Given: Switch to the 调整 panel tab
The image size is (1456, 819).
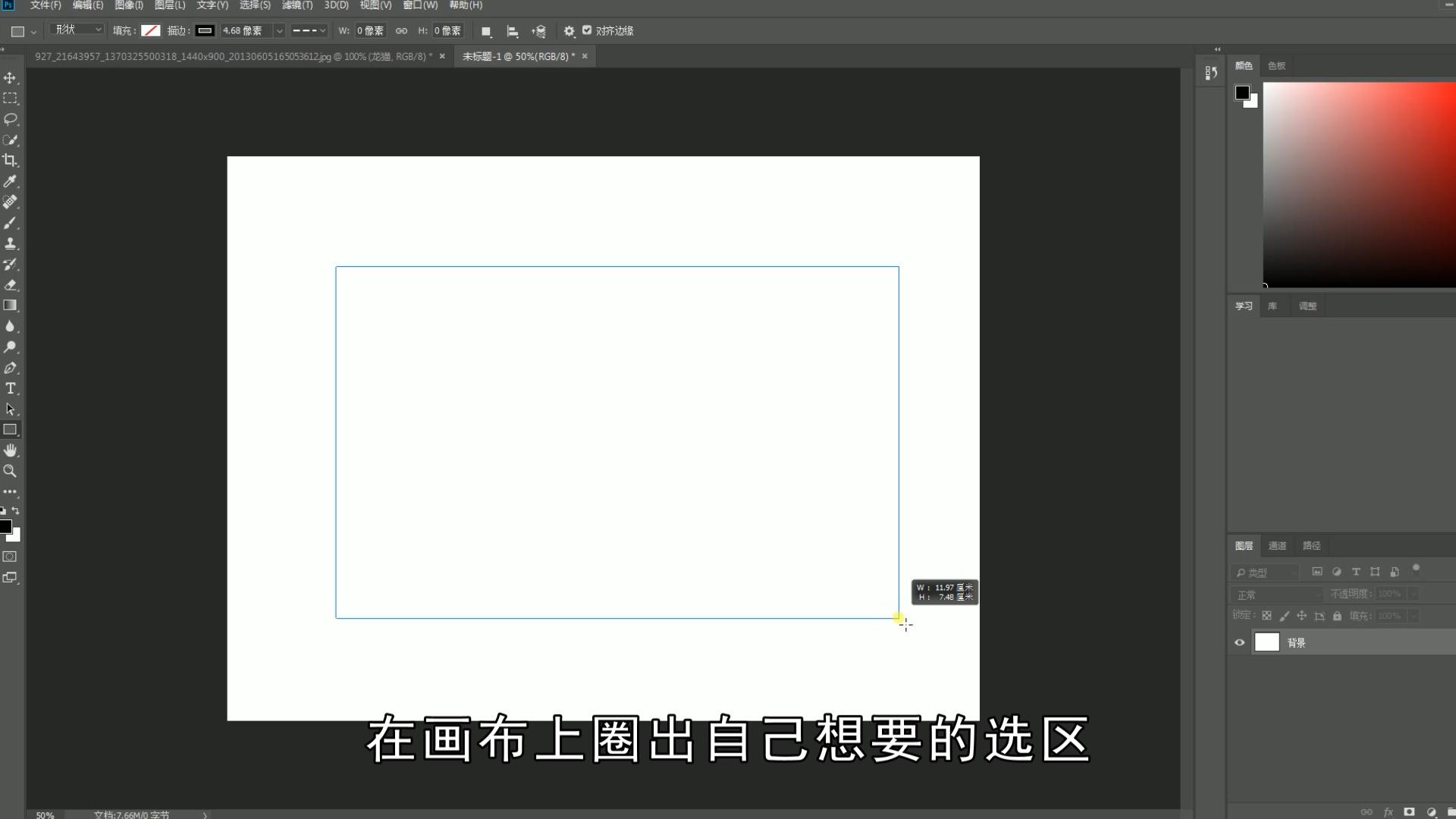Looking at the screenshot, I should pyautogui.click(x=1307, y=306).
